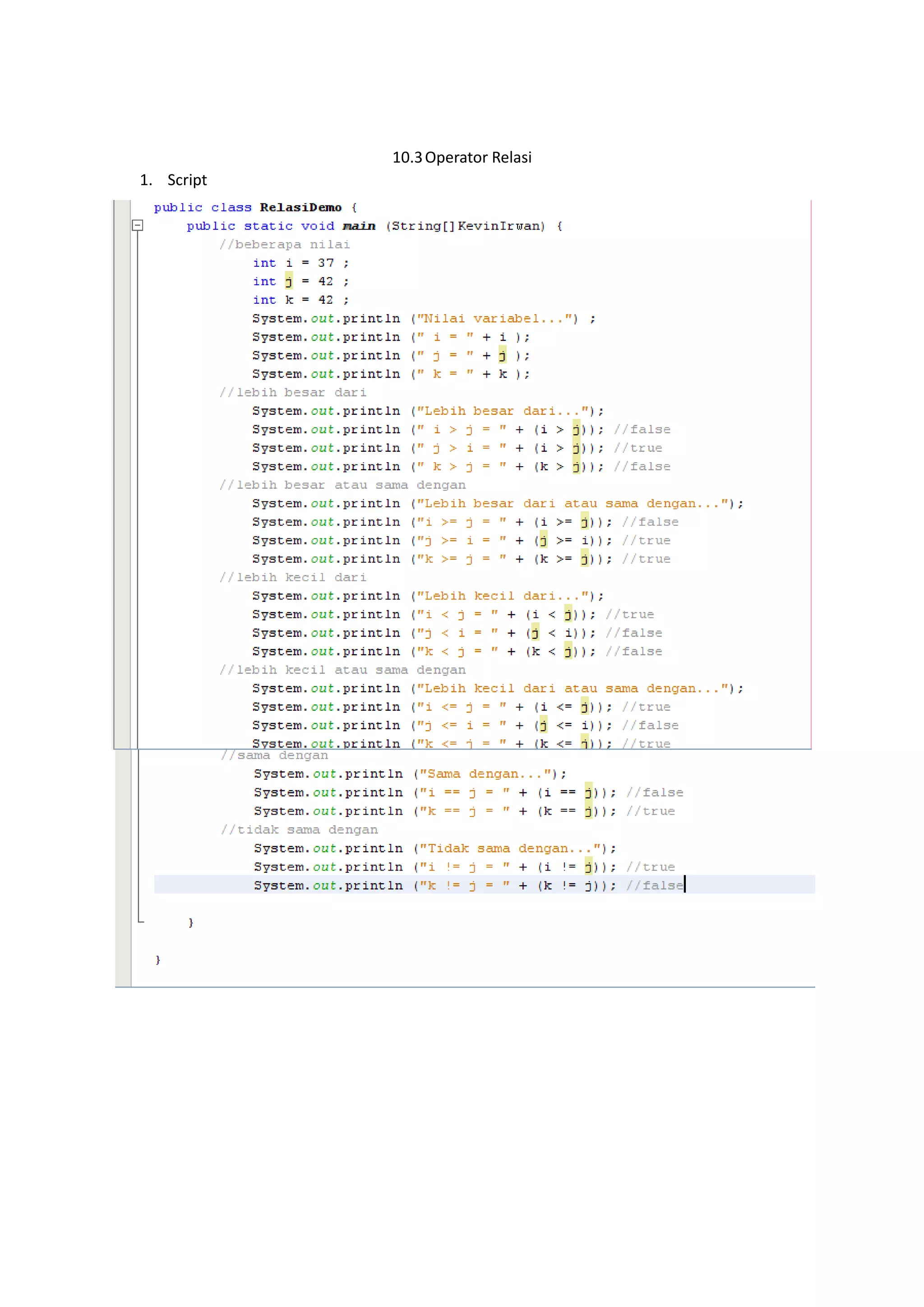Click the "//beberapa nilai" comment
This screenshot has width=924, height=1307.
285,245
